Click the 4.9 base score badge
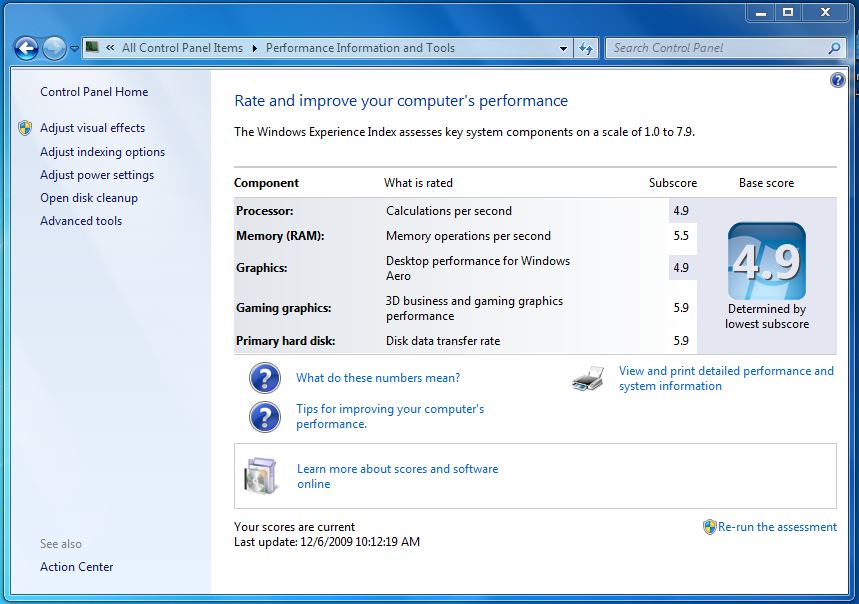The height and width of the screenshot is (604, 859). point(766,261)
